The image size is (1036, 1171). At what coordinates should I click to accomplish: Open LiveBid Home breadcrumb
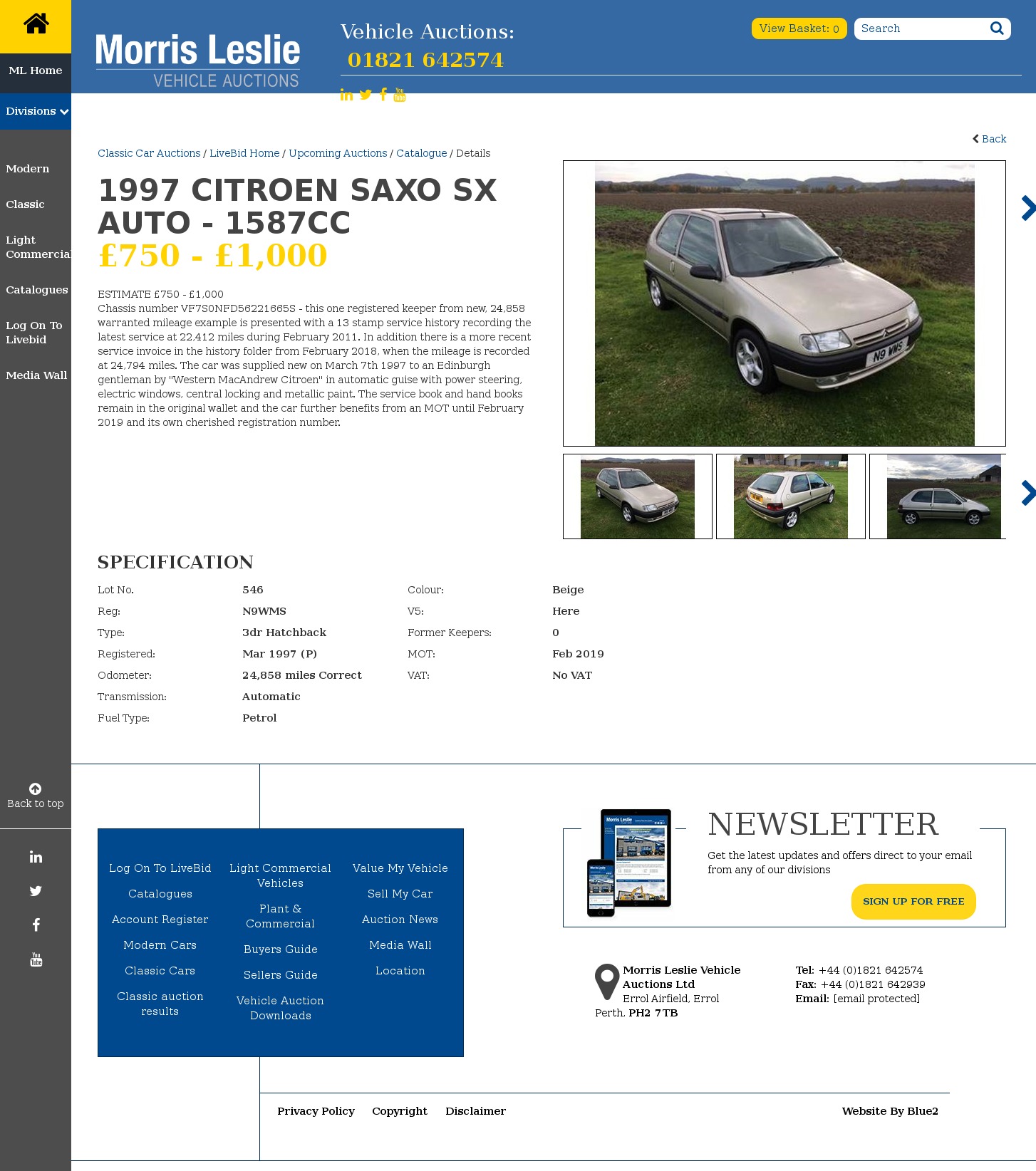point(244,153)
